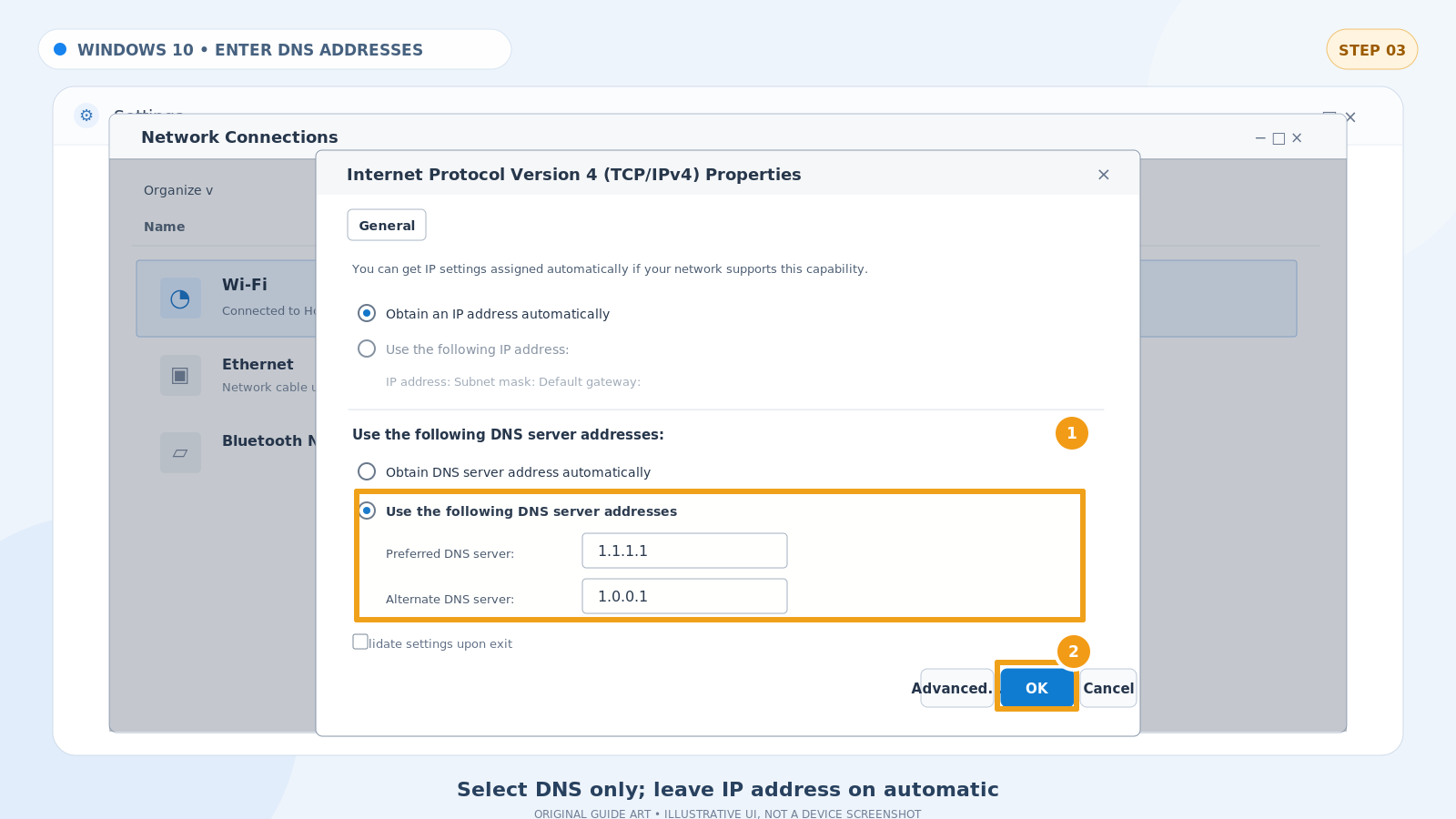The image size is (1456, 819).
Task: Choose Use the following IP address option
Action: (x=367, y=349)
